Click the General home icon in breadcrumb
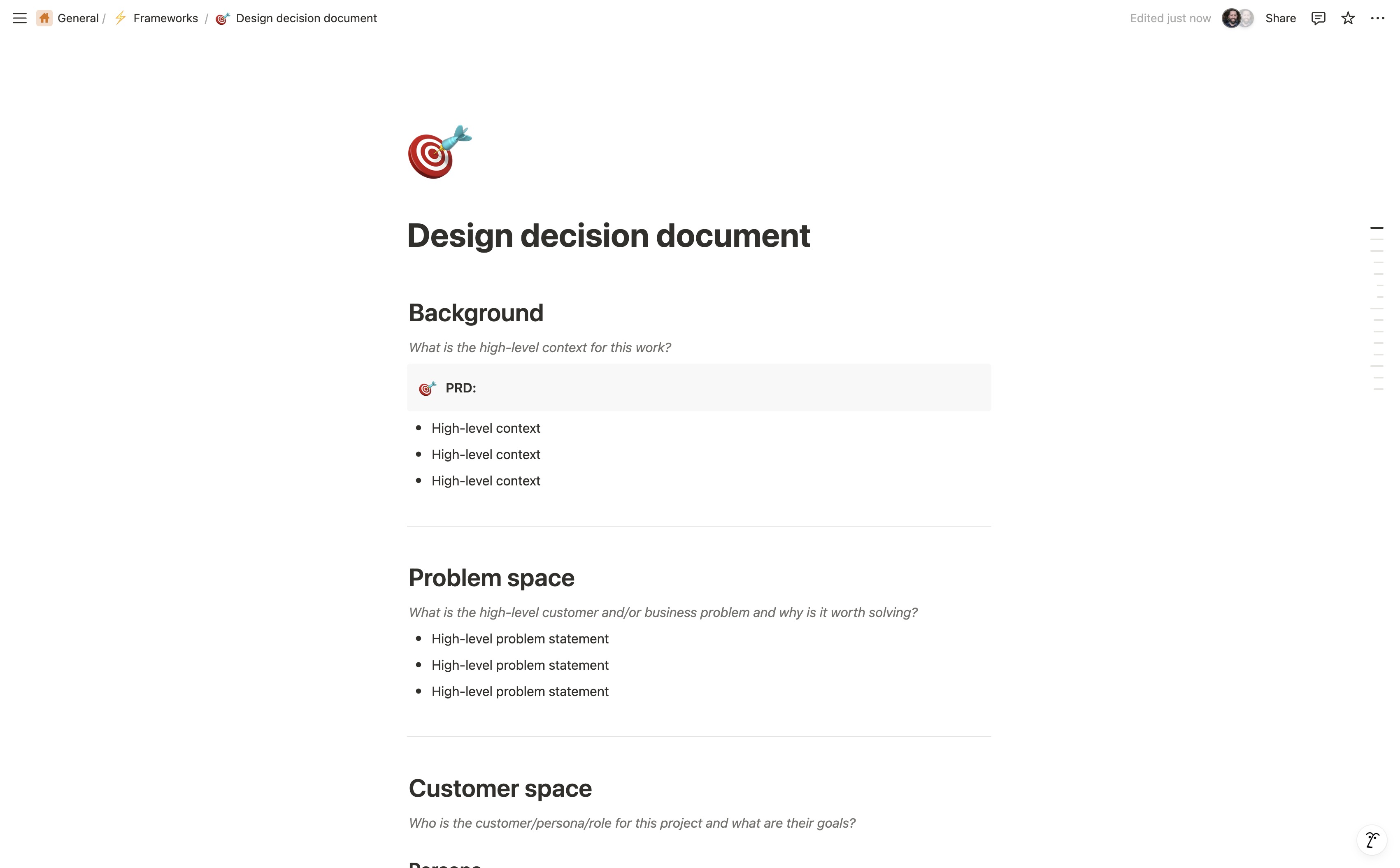This screenshot has width=1400, height=868. point(44,19)
